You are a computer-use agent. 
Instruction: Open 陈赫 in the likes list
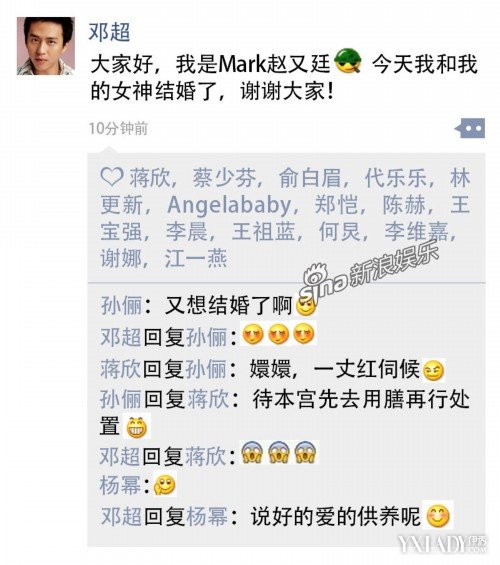(403, 204)
